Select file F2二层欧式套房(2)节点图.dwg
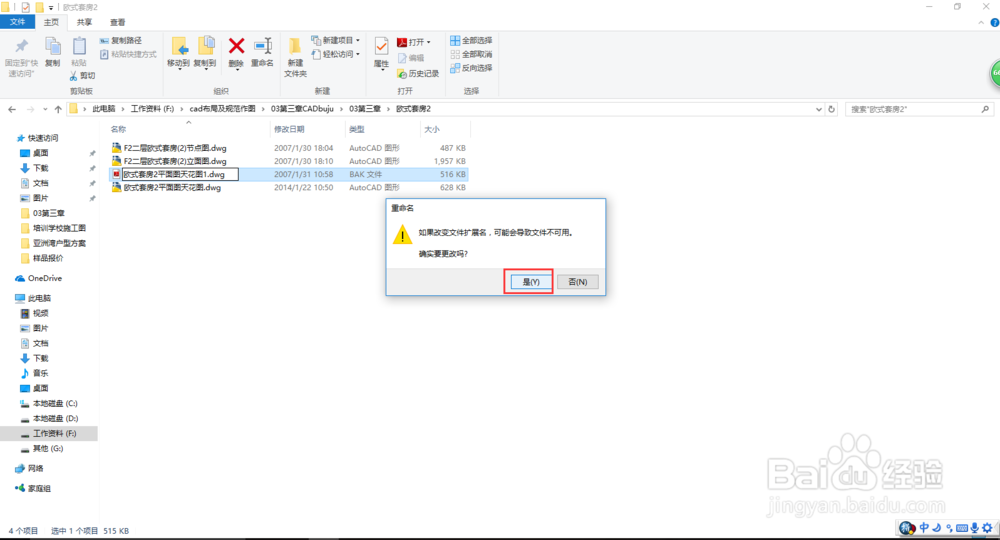1000x540 pixels. pyautogui.click(x=175, y=148)
